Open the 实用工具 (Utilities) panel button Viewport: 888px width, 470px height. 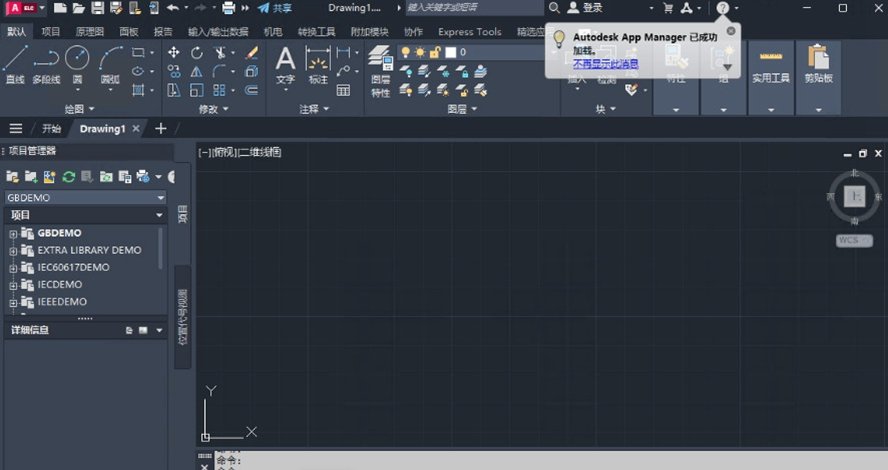771,78
